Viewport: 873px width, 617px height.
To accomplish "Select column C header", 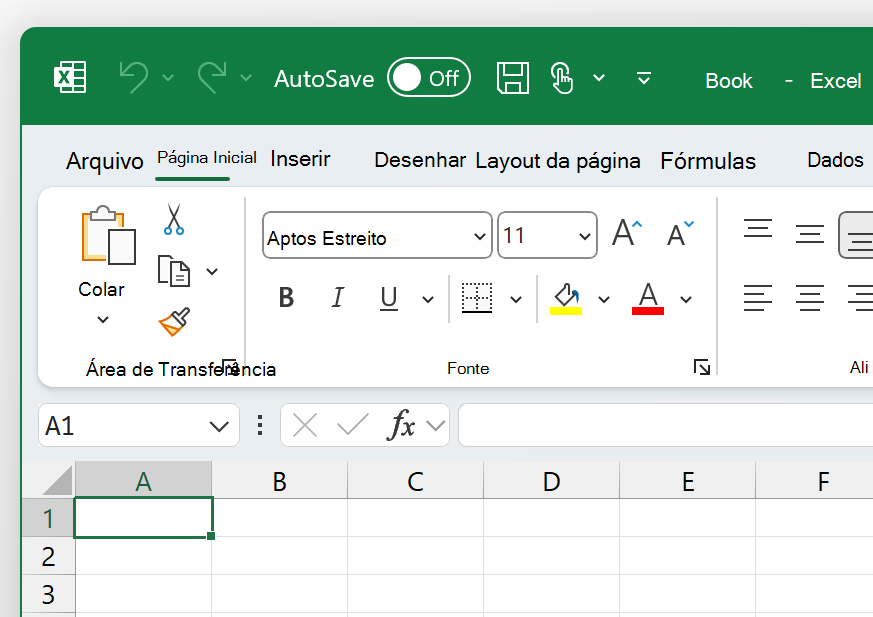I will click(415, 481).
